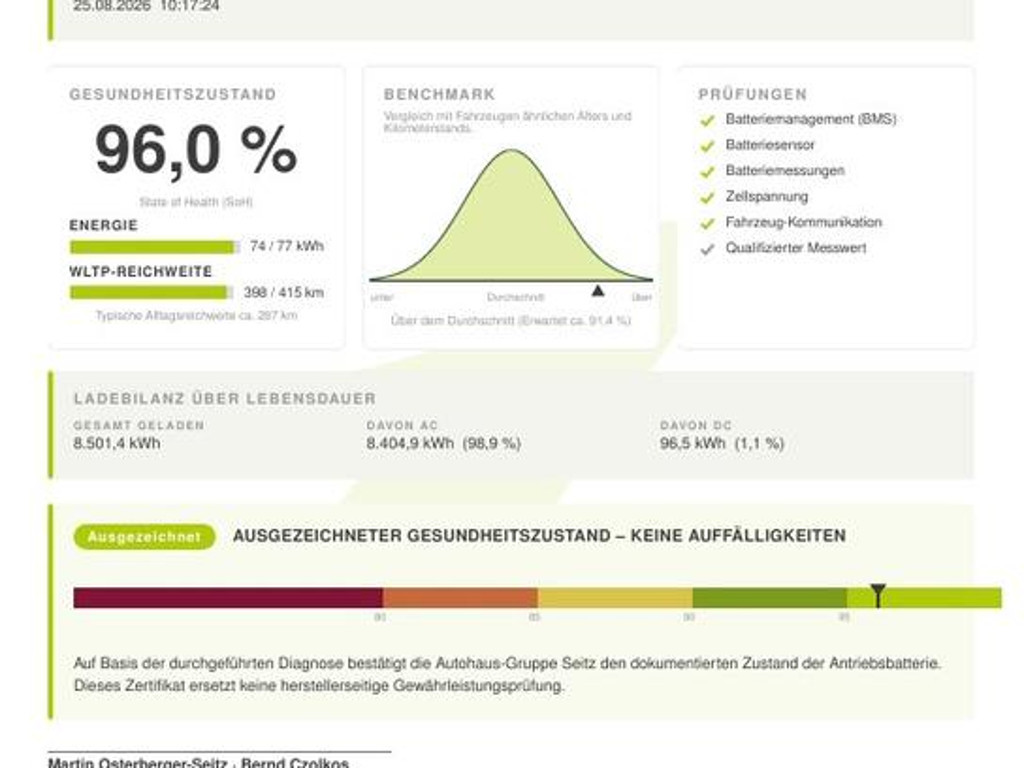Click the DAVON DC label
Viewport: 1024px width, 768px height.
[x=696, y=426]
